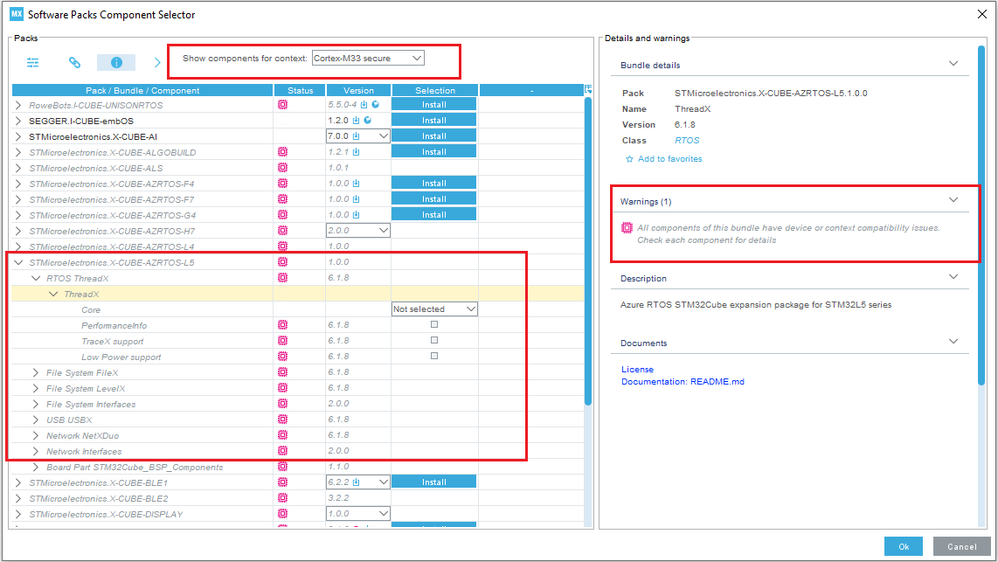Viewport: 998px width, 562px height.
Task: Click the Status column header
Action: [300, 90]
